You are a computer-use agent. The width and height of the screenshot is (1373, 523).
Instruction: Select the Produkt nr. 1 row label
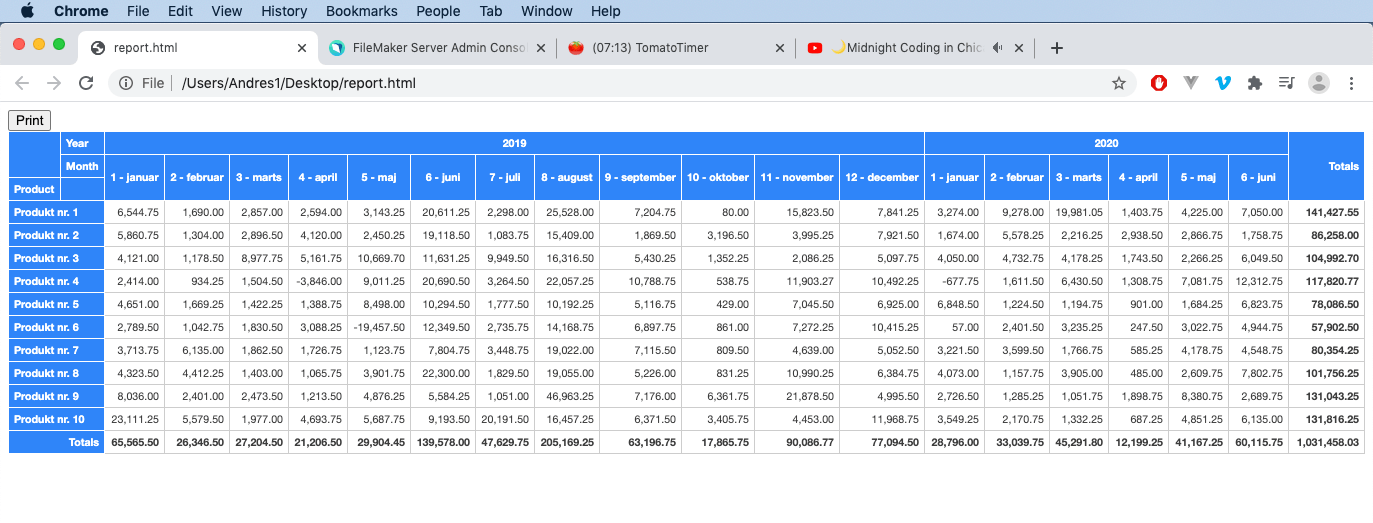(57, 212)
